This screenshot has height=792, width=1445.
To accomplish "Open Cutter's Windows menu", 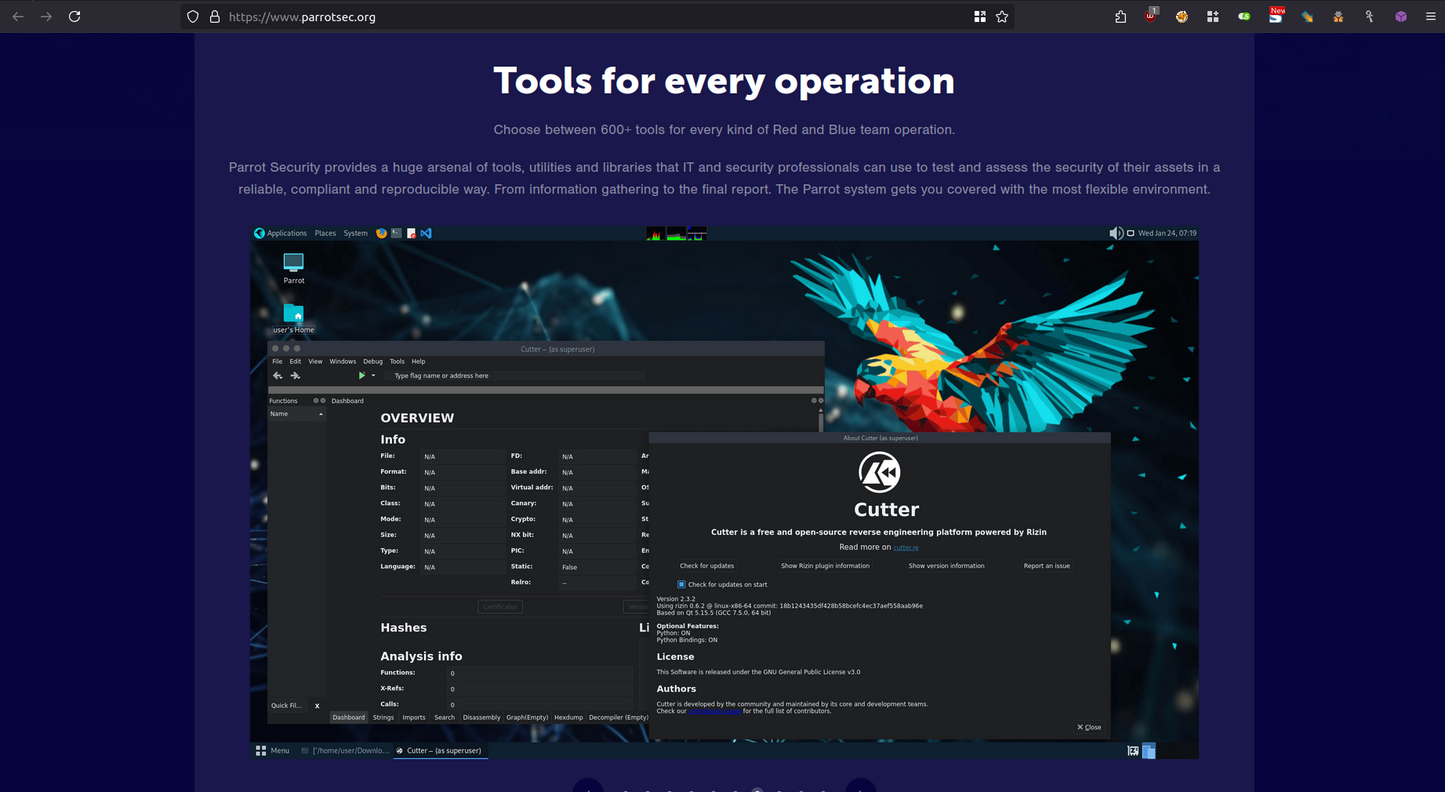I will (343, 361).
